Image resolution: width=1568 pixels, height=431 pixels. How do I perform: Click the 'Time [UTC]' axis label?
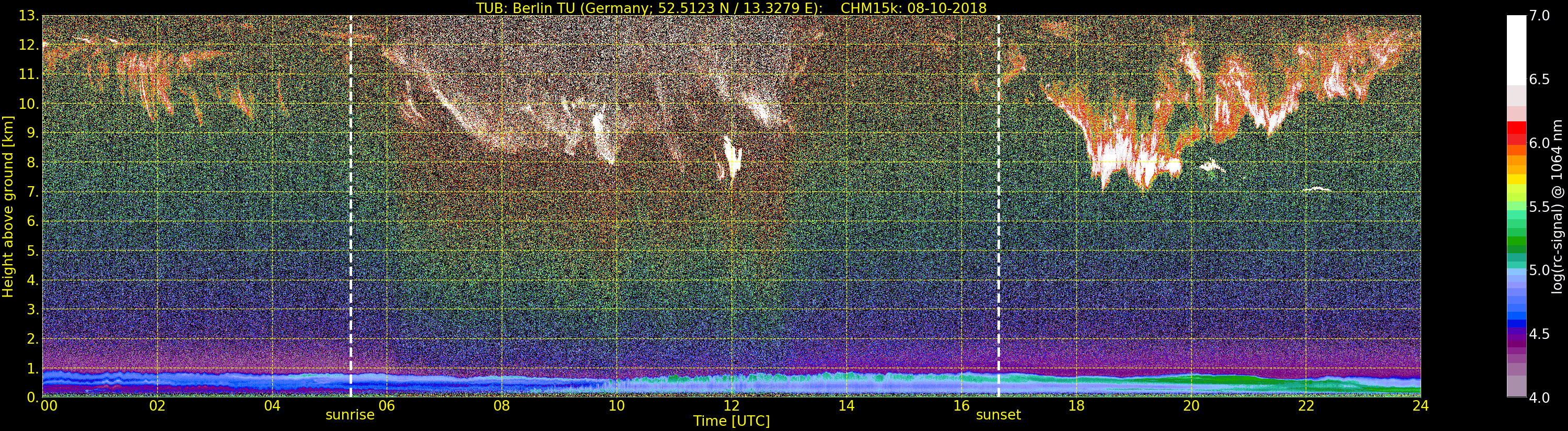click(x=731, y=421)
